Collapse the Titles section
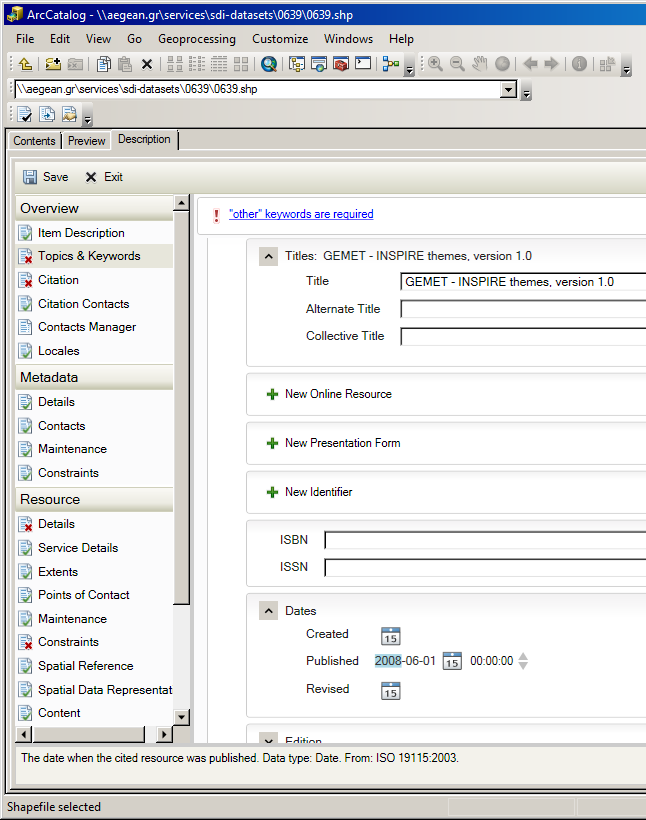646x820 pixels. pos(268,256)
